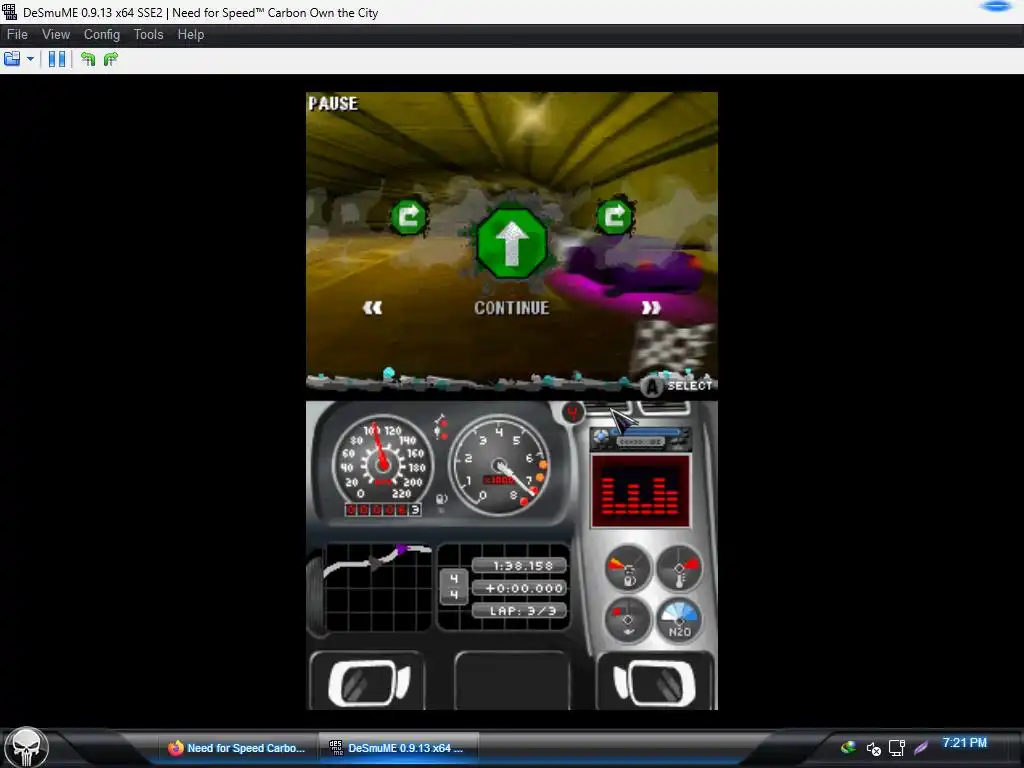This screenshot has width=1024, height=768.
Task: Click the CONTINUE label in pause menu
Action: click(511, 308)
